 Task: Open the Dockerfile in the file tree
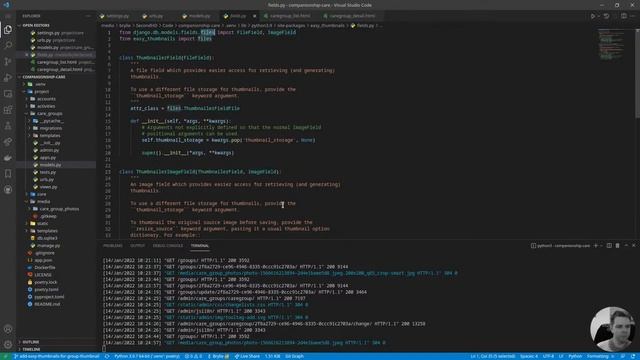tap(45, 268)
